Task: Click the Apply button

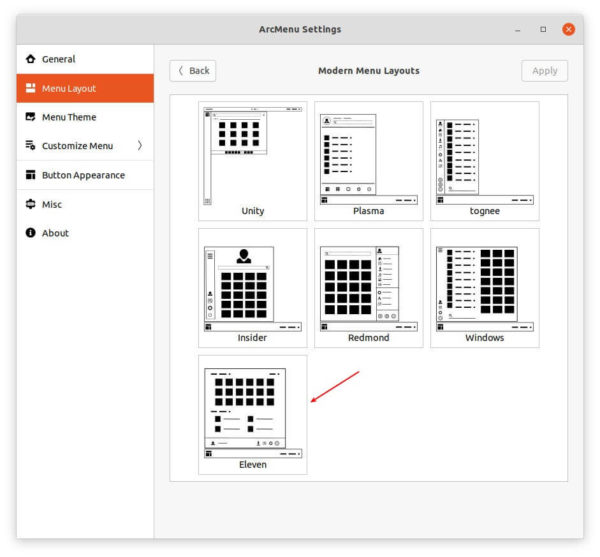Action: pos(544,71)
